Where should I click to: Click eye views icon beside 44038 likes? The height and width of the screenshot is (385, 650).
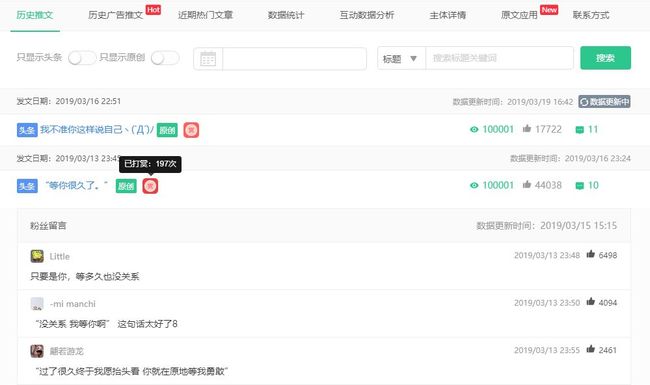tap(474, 185)
